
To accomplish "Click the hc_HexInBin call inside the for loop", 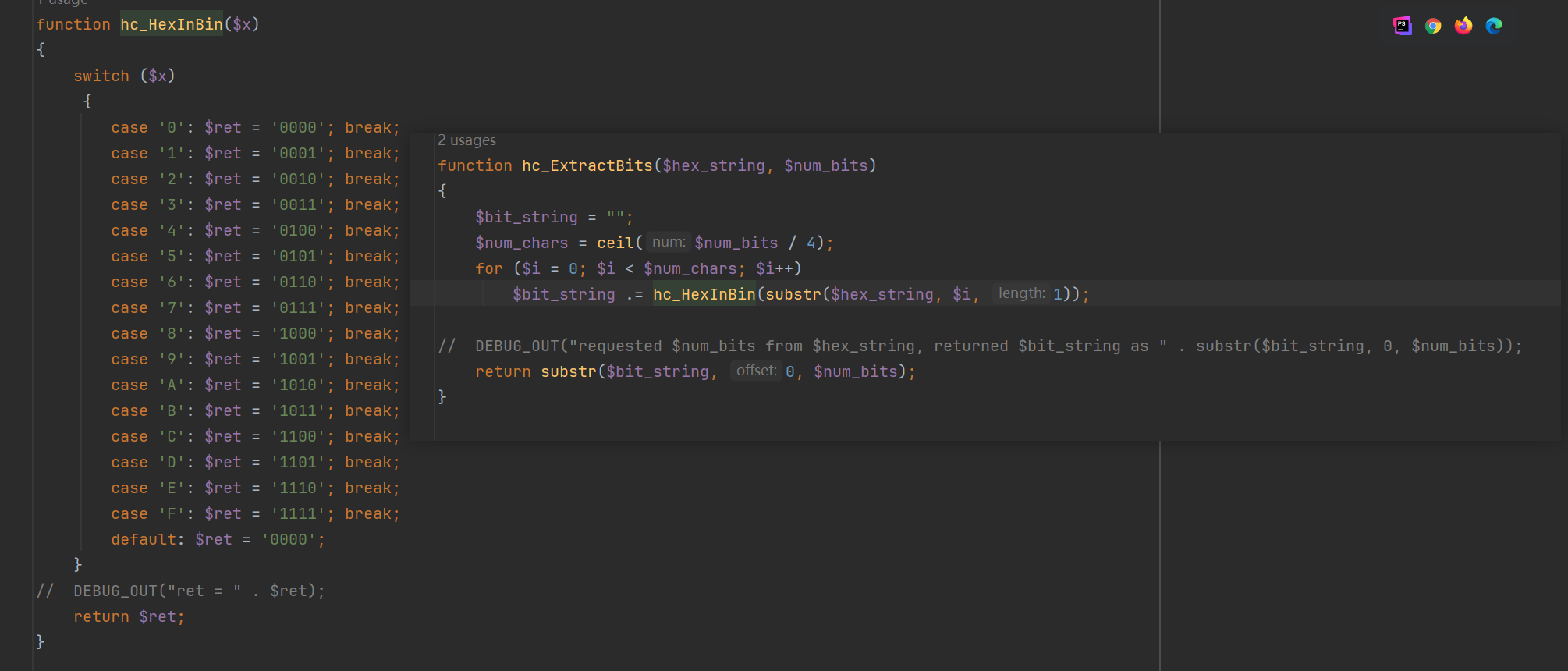I will (x=704, y=294).
